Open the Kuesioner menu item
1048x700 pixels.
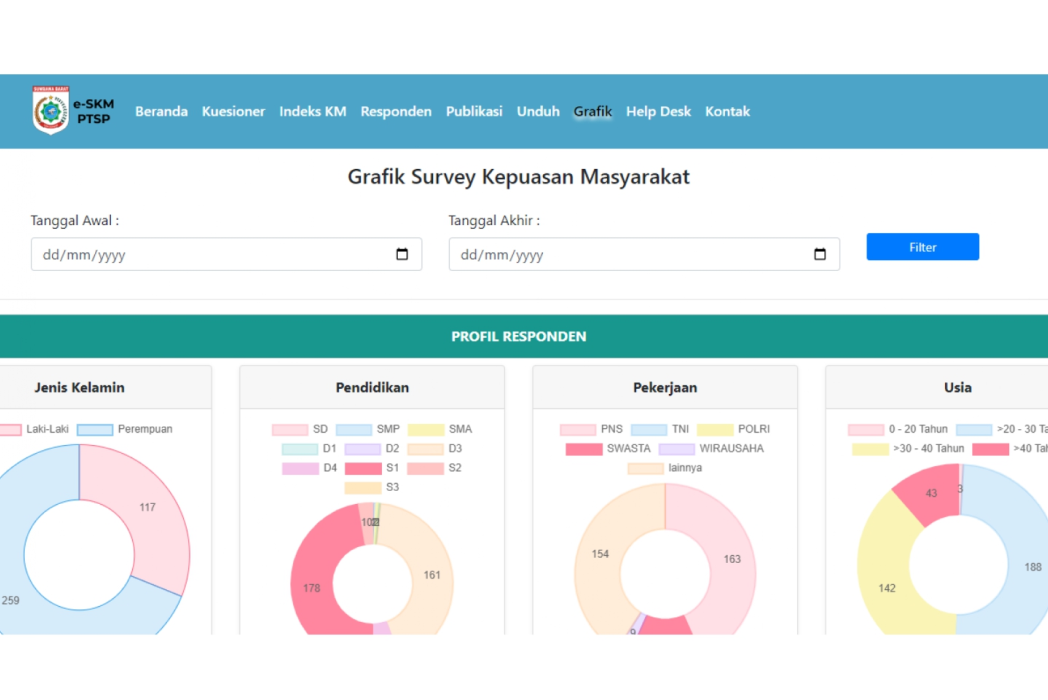coord(233,111)
